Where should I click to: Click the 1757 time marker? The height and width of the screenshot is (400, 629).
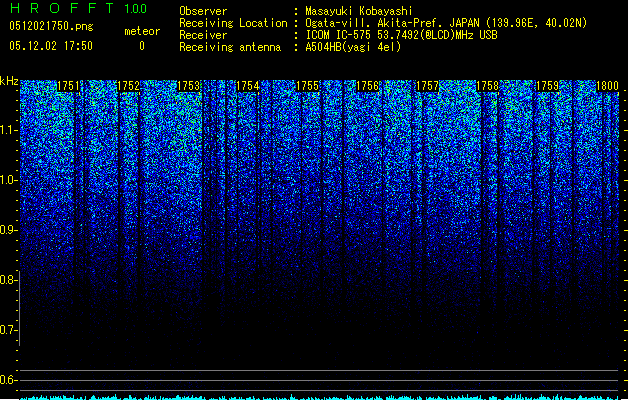(x=428, y=86)
